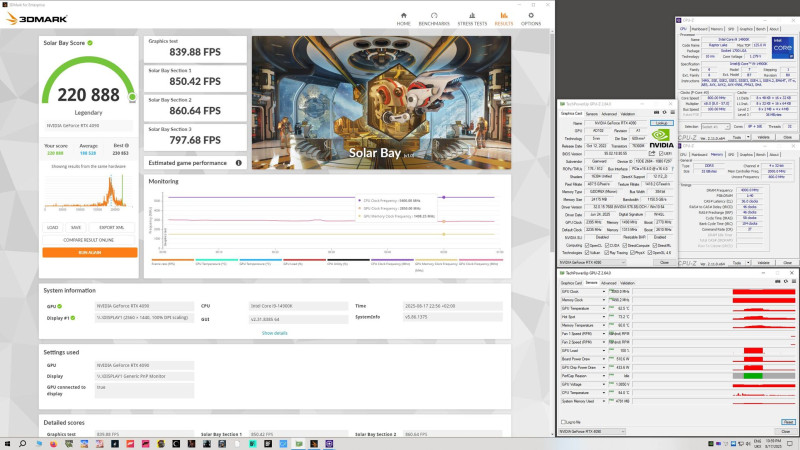Click the screenshot camera icon in GPU-Z Graphics Card window
Image resolution: width=800 pixels, height=450 pixels.
click(x=657, y=113)
